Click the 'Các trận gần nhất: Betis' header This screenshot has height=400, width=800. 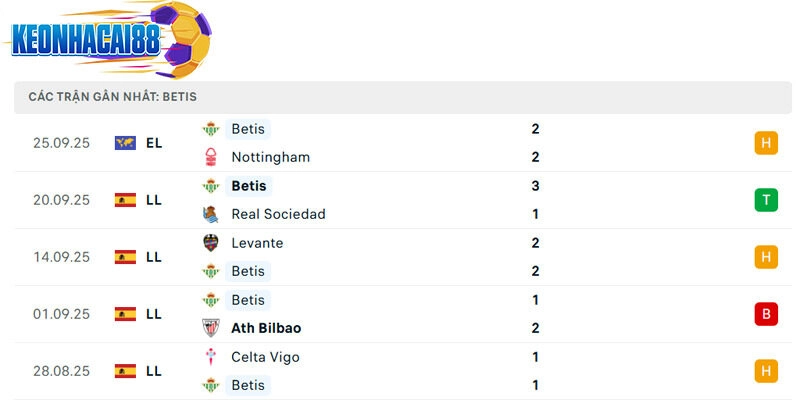[112, 97]
